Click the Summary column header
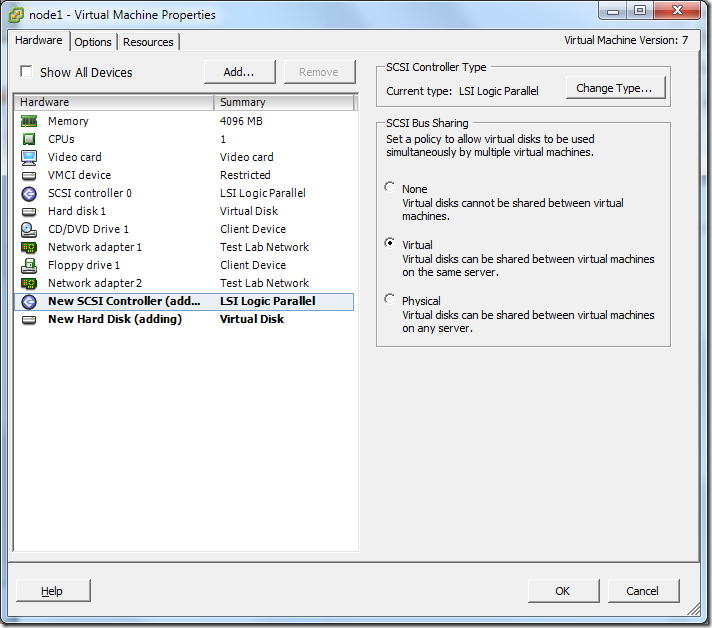 click(284, 102)
